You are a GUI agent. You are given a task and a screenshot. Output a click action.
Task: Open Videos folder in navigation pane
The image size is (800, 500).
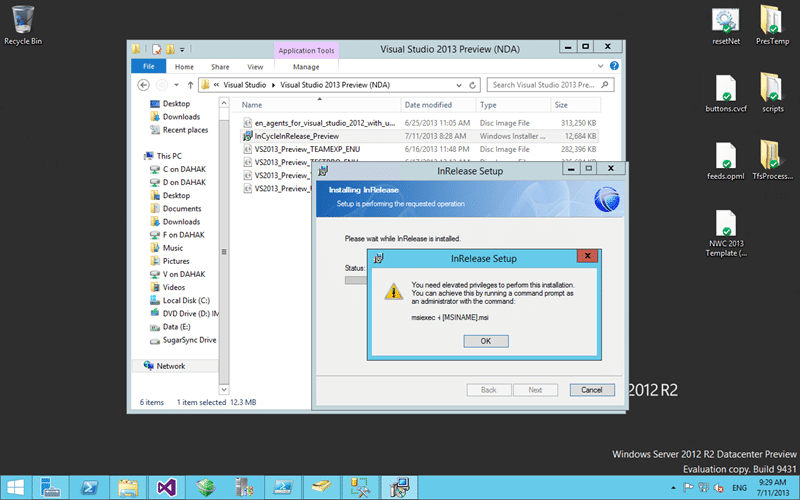pos(168,287)
